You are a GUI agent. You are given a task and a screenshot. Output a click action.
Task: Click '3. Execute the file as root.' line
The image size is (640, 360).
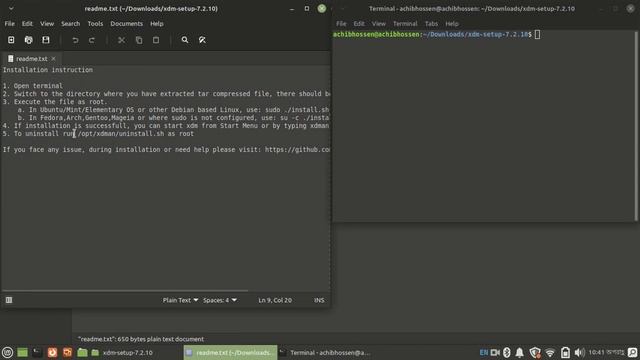coord(55,102)
